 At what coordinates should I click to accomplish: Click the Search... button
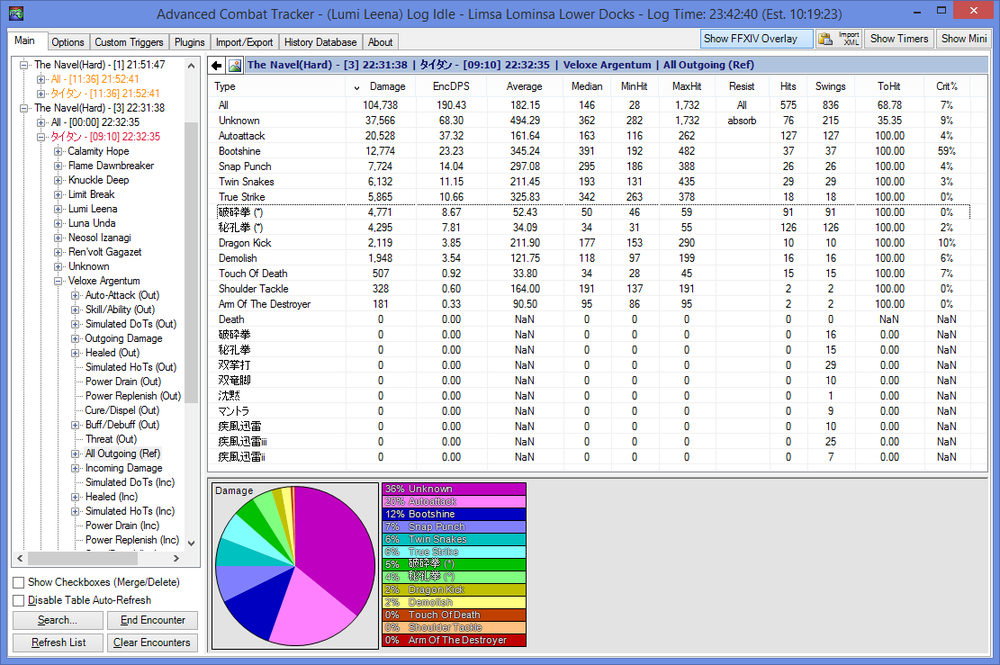57,620
